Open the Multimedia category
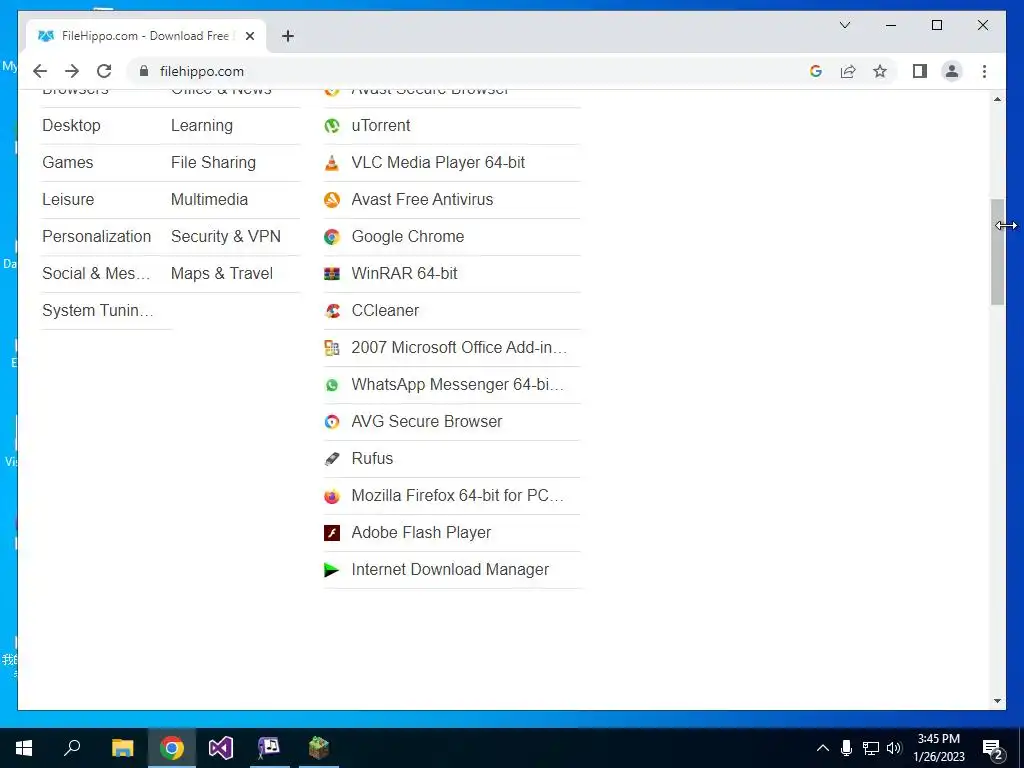The height and width of the screenshot is (768, 1024). tap(209, 199)
